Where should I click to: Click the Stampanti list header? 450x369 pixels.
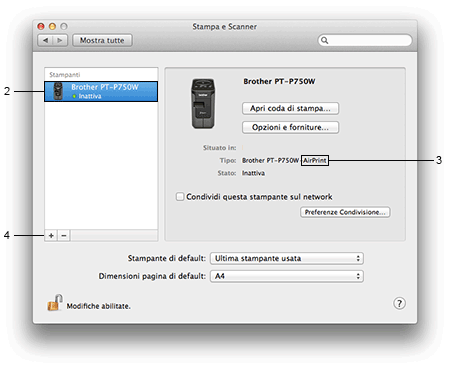click(x=65, y=75)
